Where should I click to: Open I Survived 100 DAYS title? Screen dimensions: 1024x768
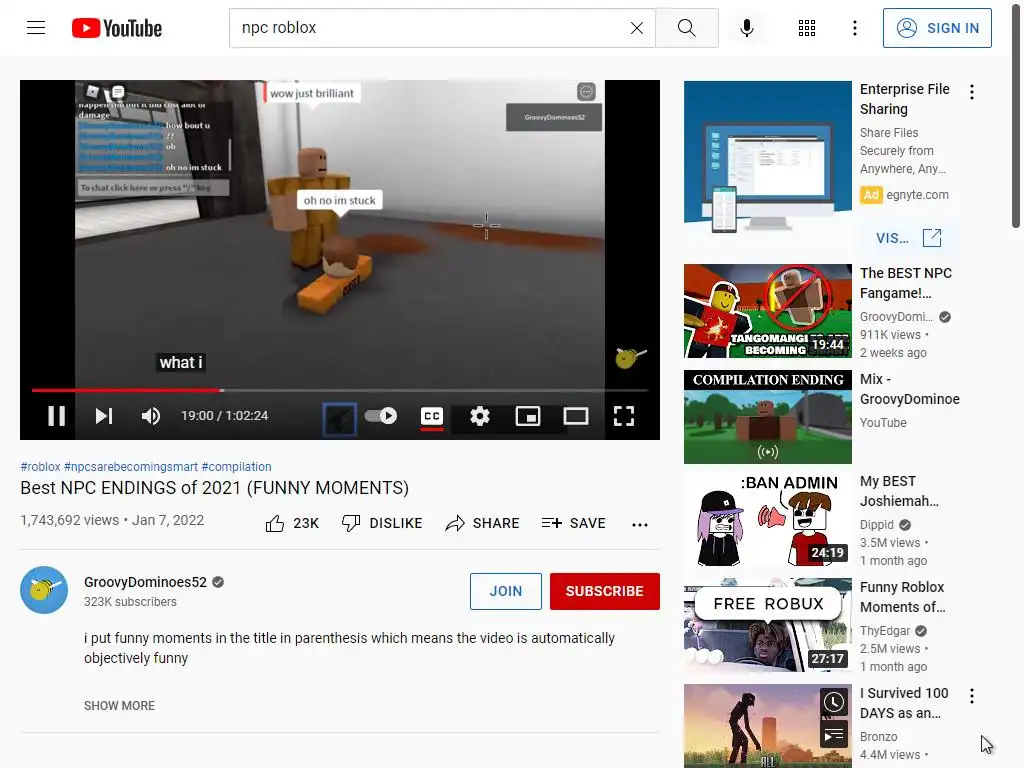pyautogui.click(x=904, y=703)
